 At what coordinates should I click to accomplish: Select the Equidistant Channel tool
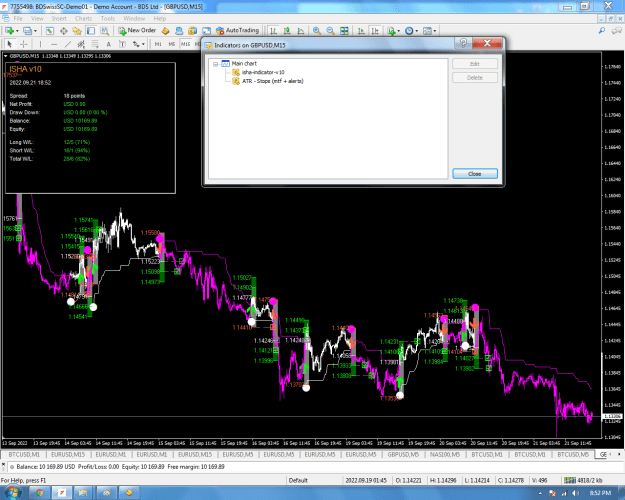pos(81,44)
